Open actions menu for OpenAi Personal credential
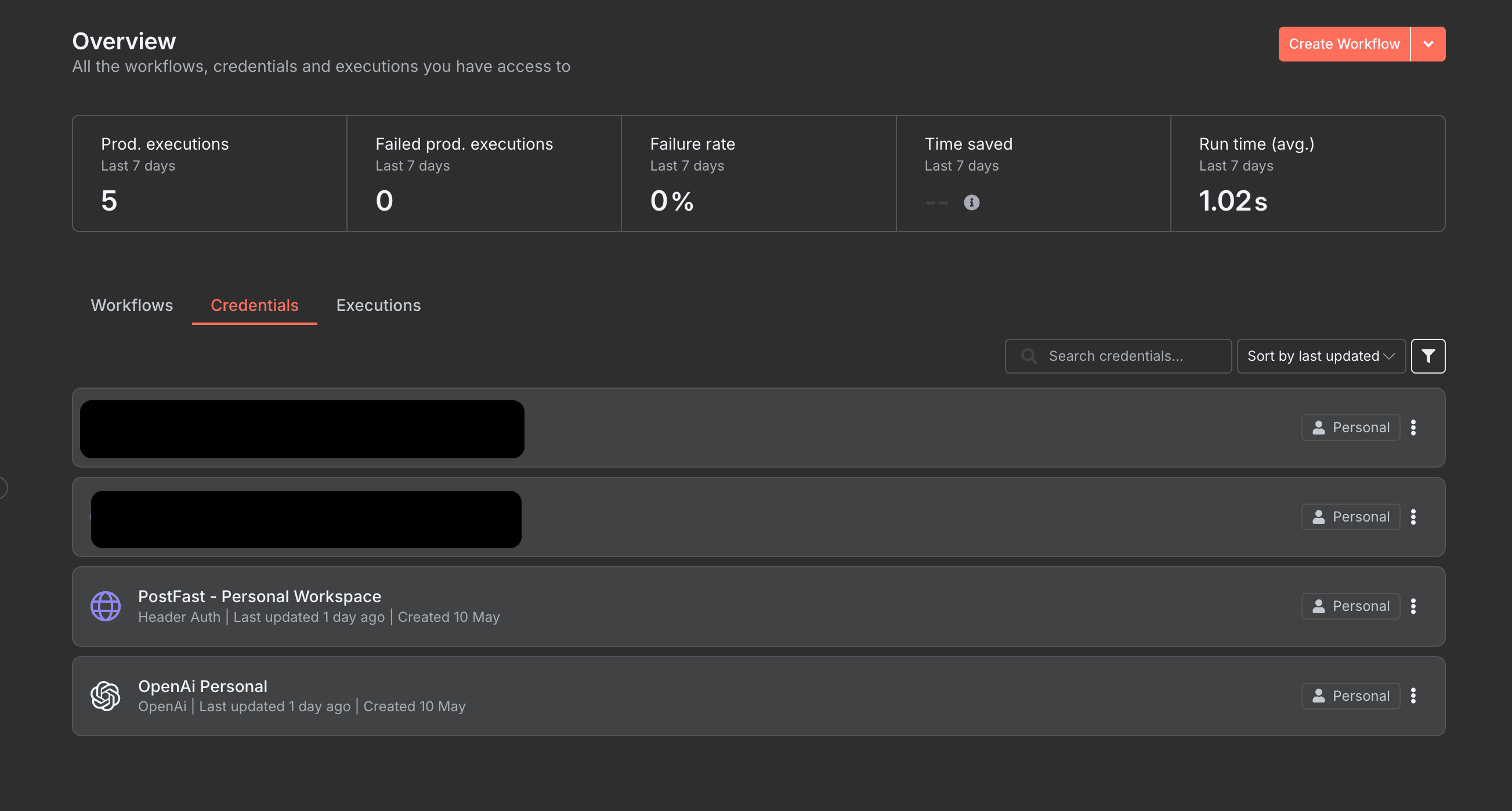This screenshot has height=811, width=1512. click(x=1413, y=696)
